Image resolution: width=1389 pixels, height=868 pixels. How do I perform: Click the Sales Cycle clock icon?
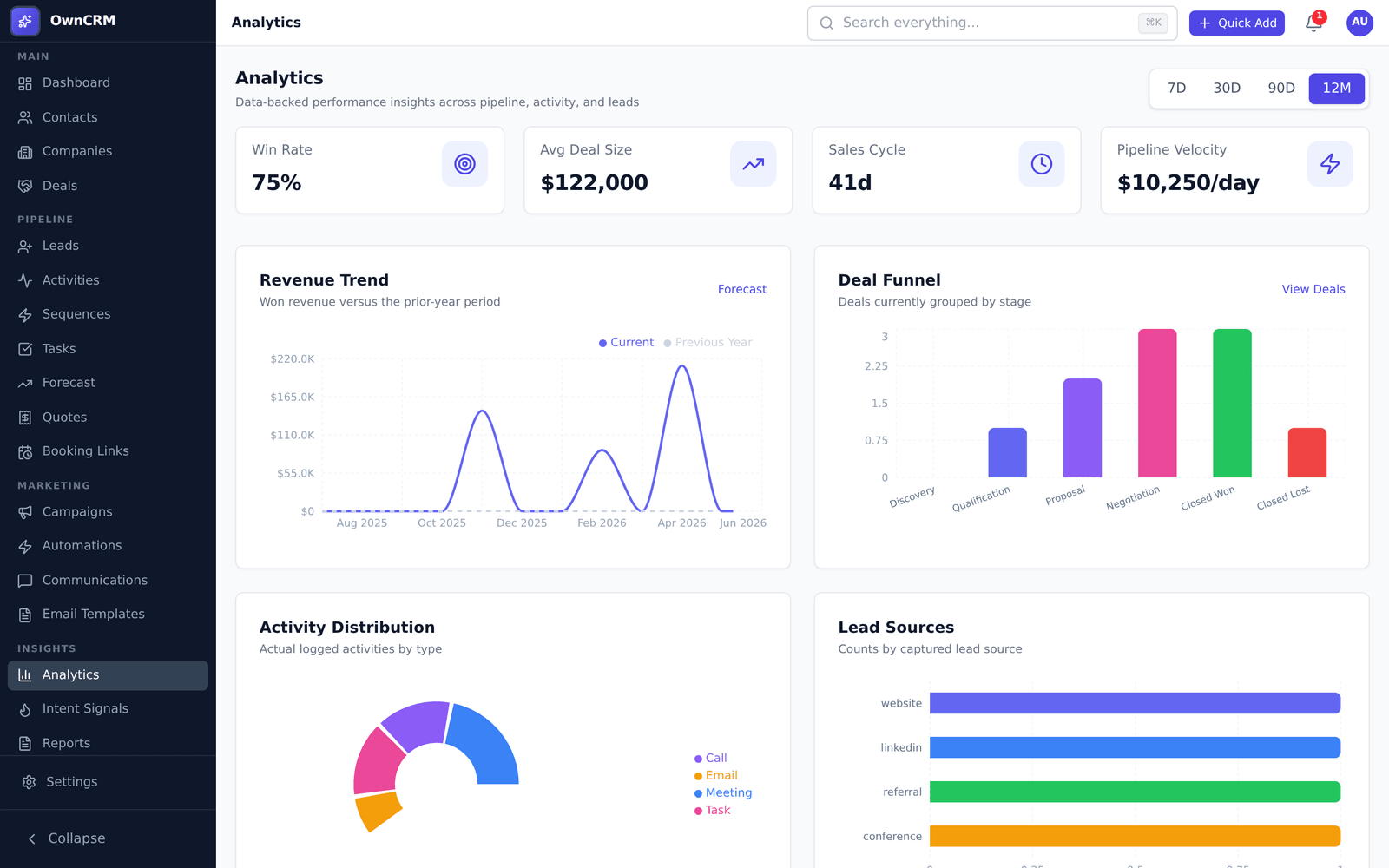(x=1042, y=164)
